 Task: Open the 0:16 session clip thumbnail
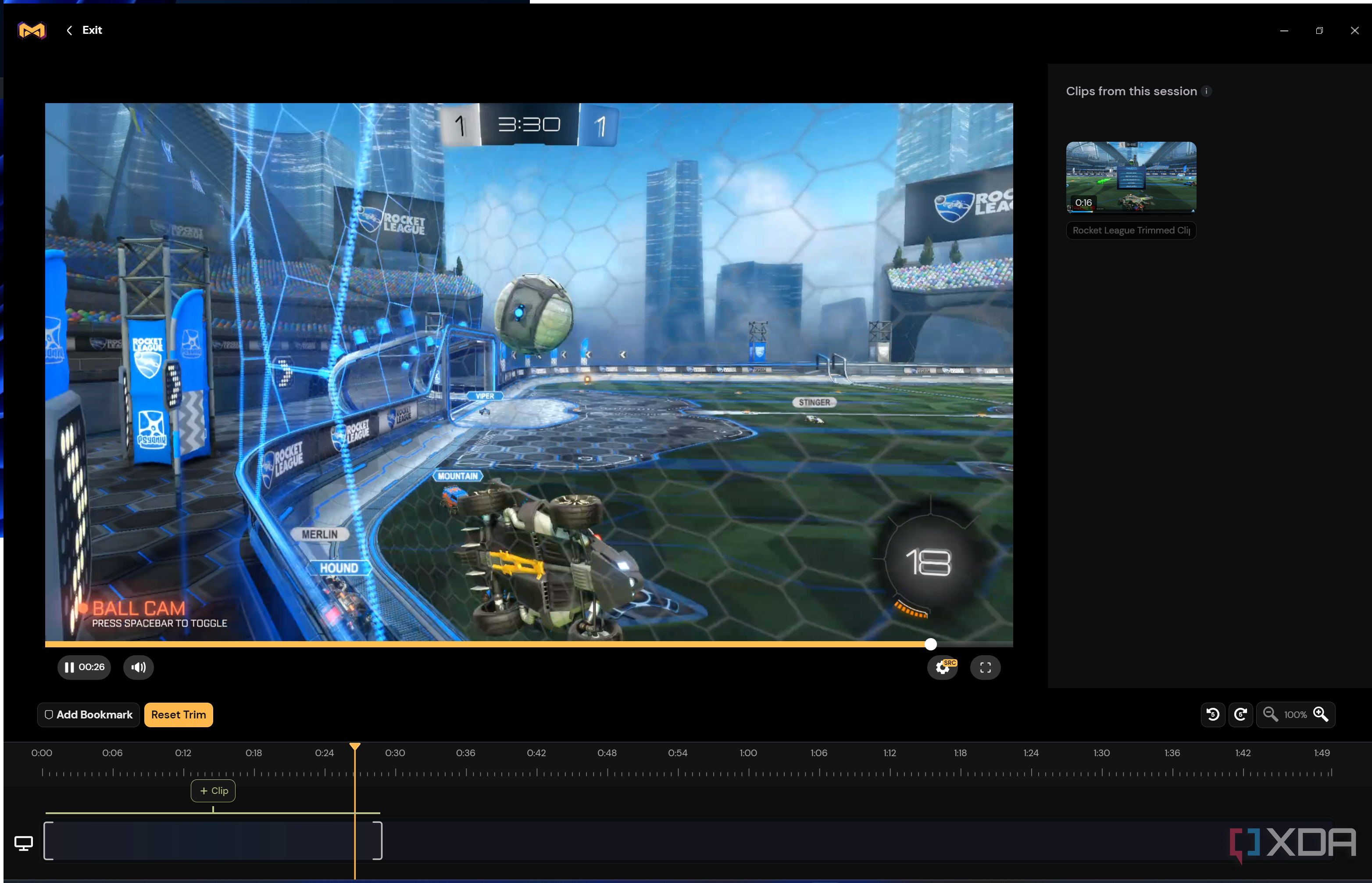tap(1131, 177)
